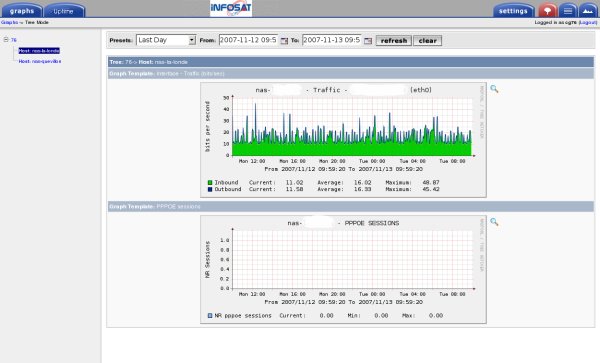Image resolution: width=600 pixels, height=363 pixels.
Task: Open the Traffic graph image
Action: pos(343,140)
